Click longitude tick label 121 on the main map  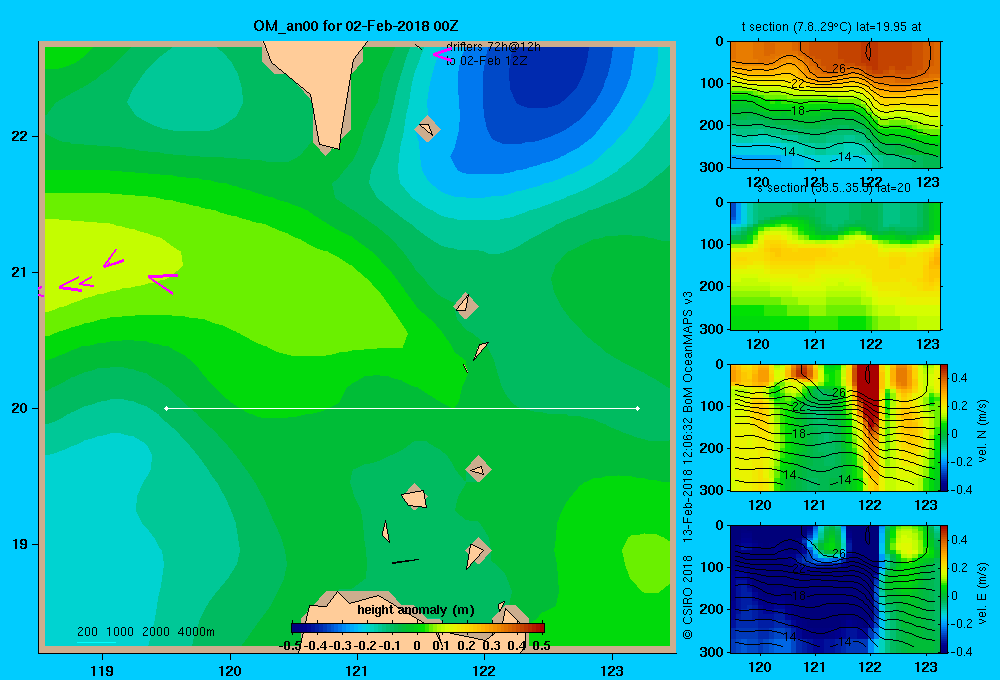(x=357, y=670)
